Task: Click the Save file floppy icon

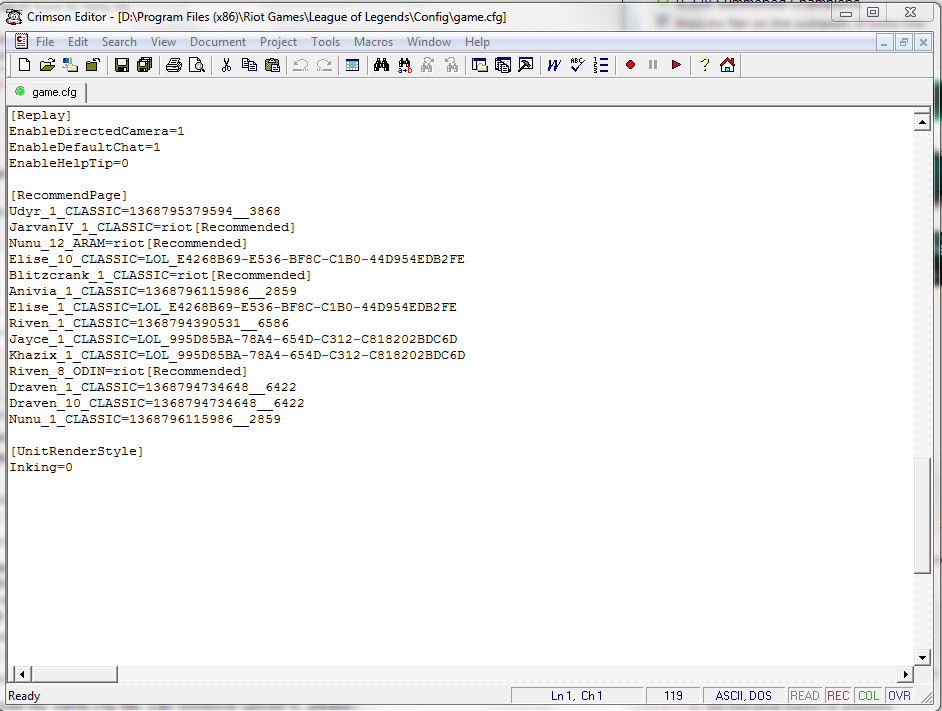Action: coord(122,65)
